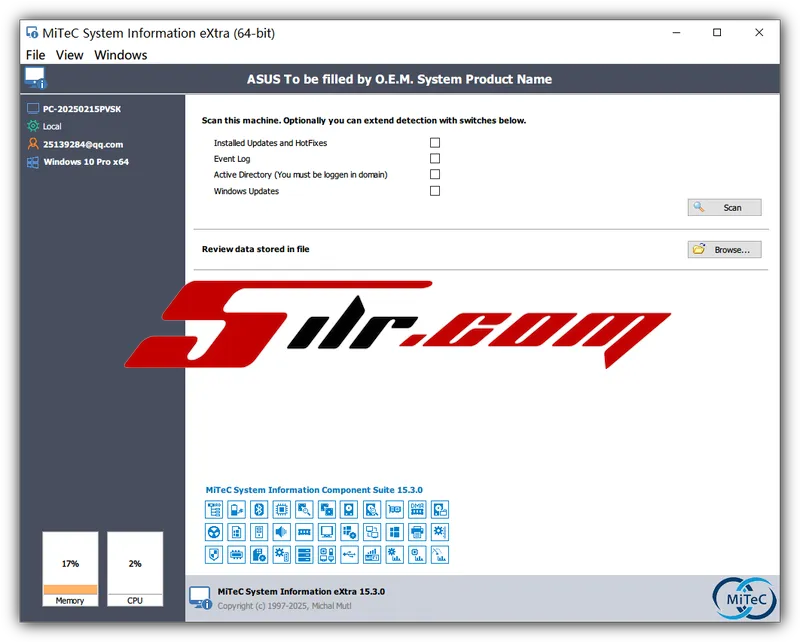Click the Memory usage gauge
Screen dimensions: 800x642
(70, 569)
